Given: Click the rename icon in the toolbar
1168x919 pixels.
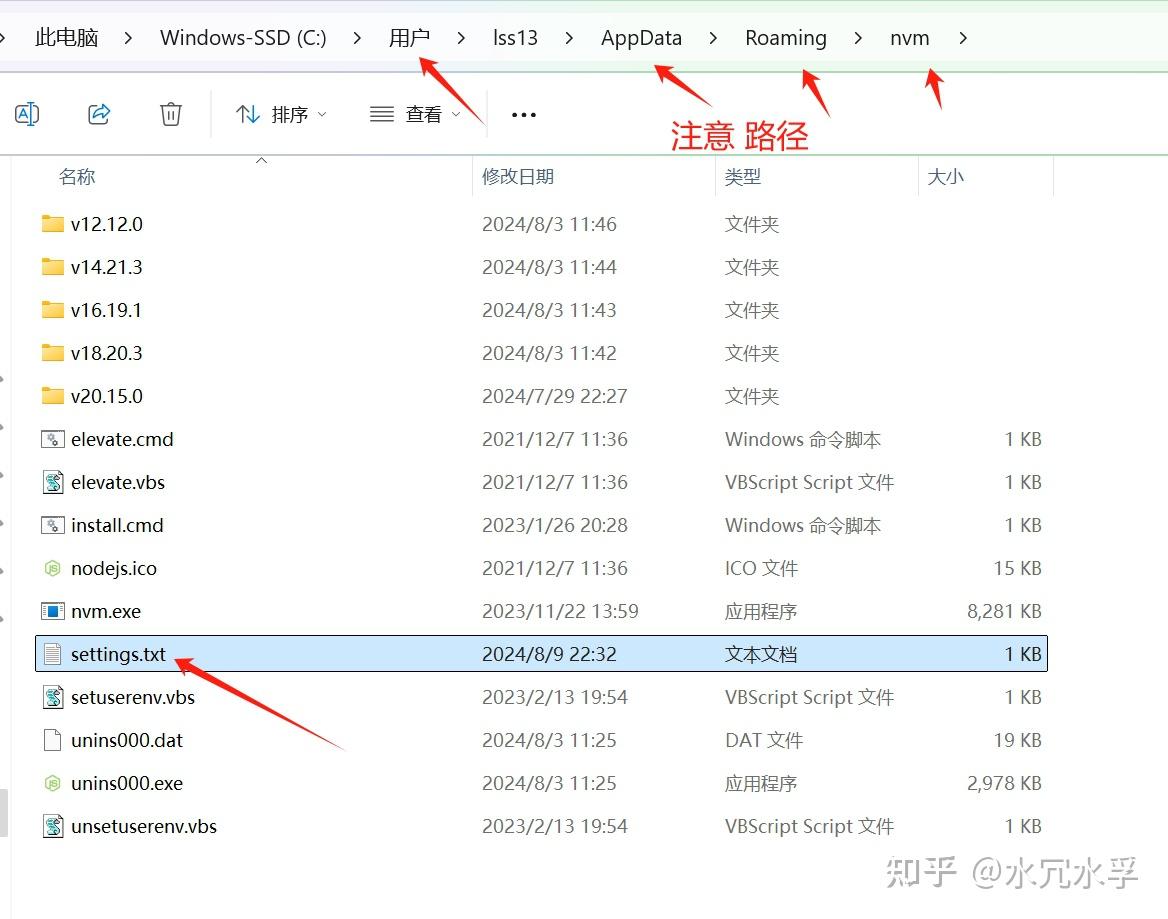Looking at the screenshot, I should 27,113.
